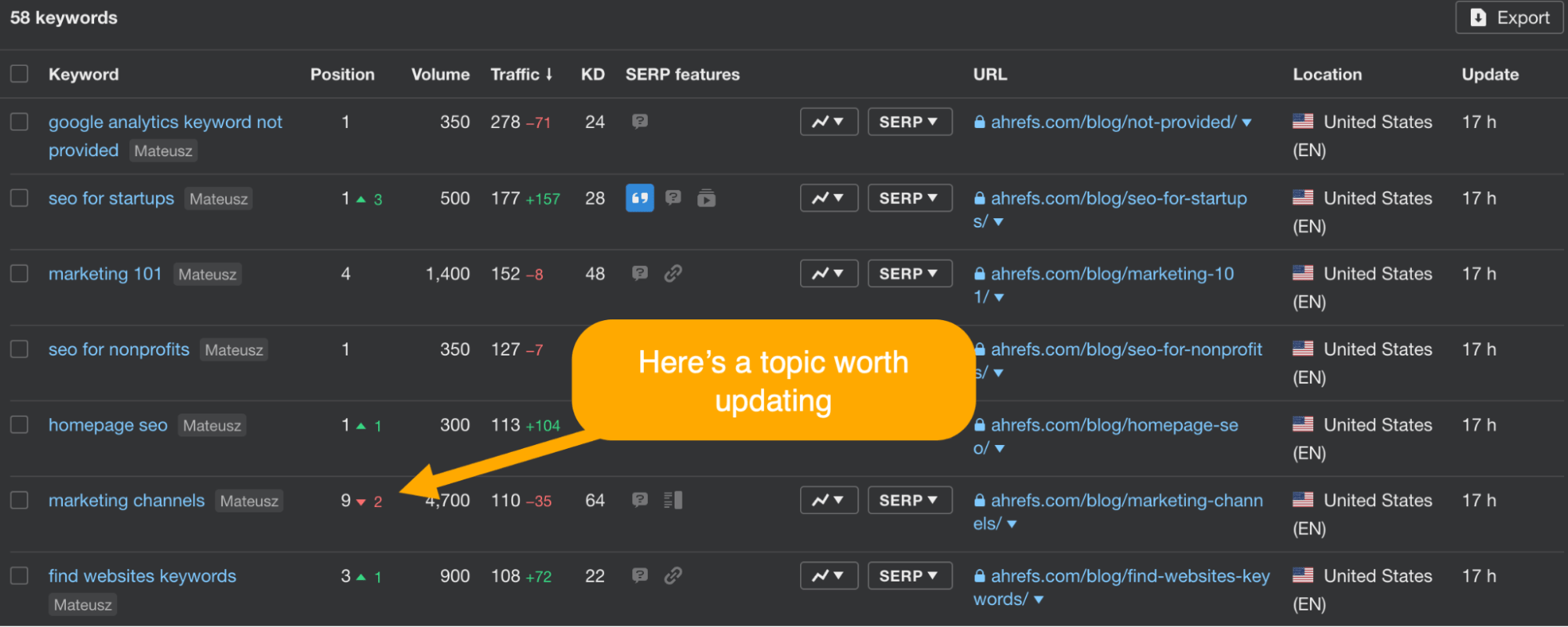Select all keywords with header checkbox
The image size is (1568, 627).
pos(20,74)
